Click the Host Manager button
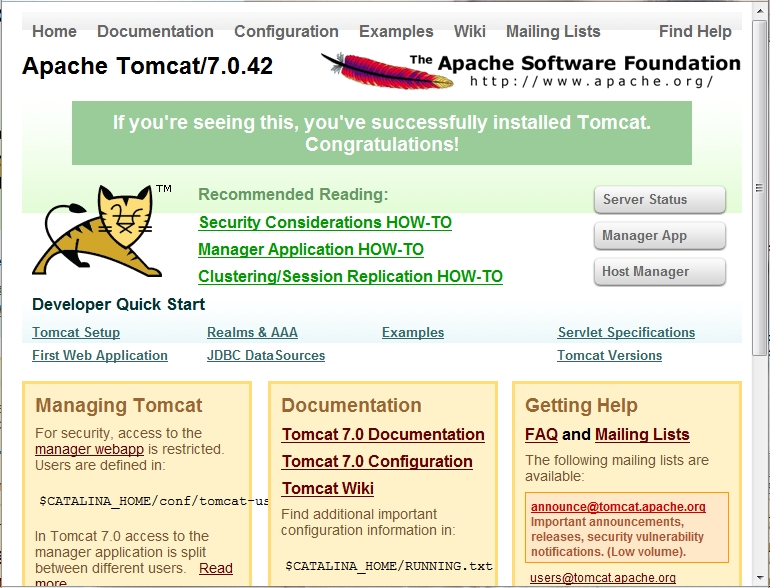770x588 pixels. [x=660, y=272]
